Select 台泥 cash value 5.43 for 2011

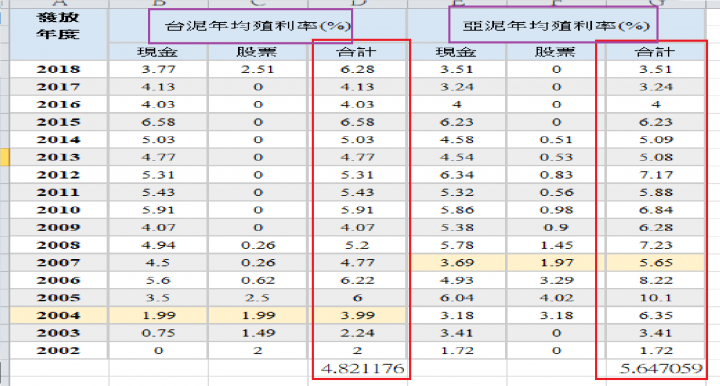158,192
